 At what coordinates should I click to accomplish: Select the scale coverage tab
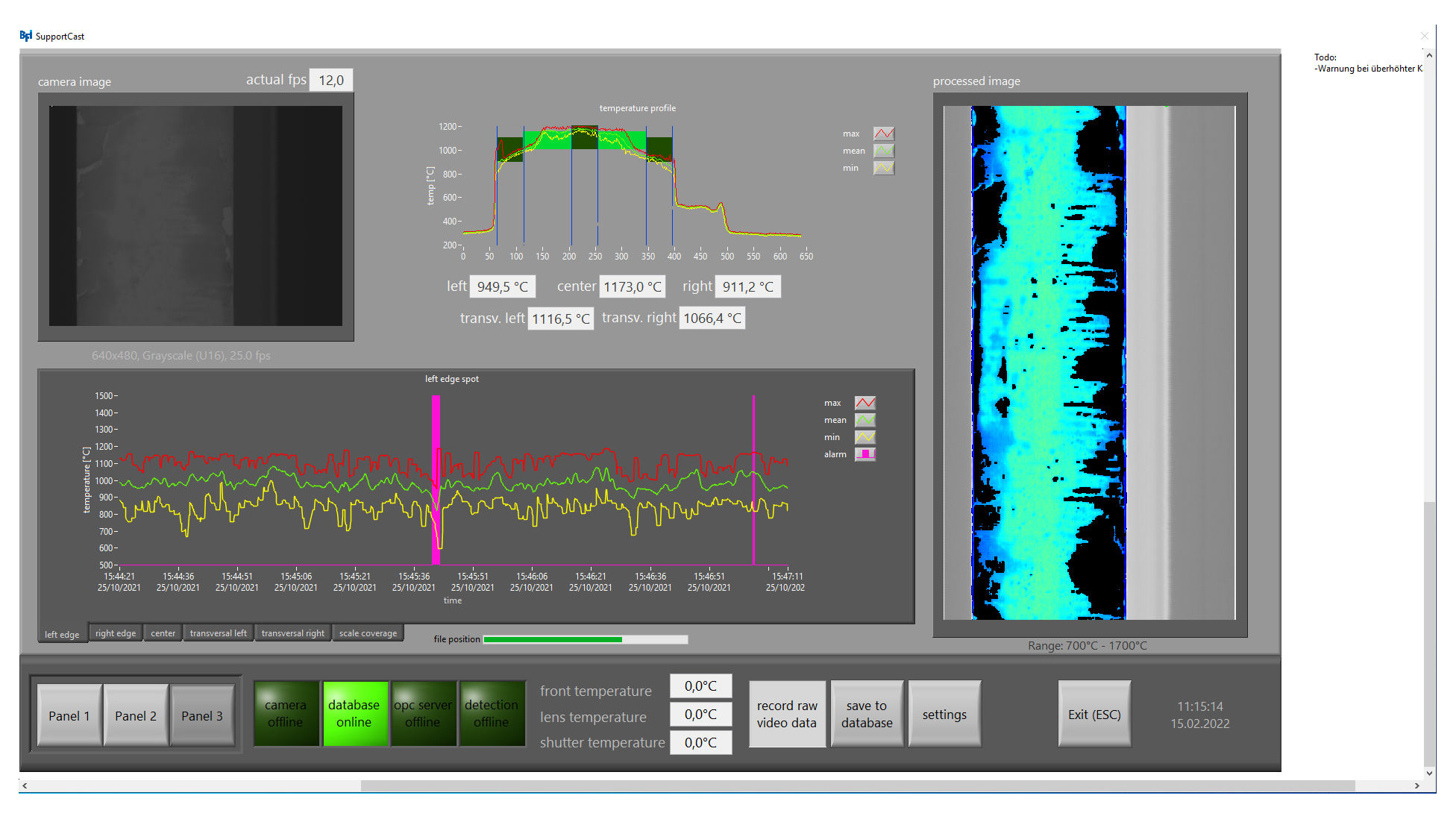(368, 633)
